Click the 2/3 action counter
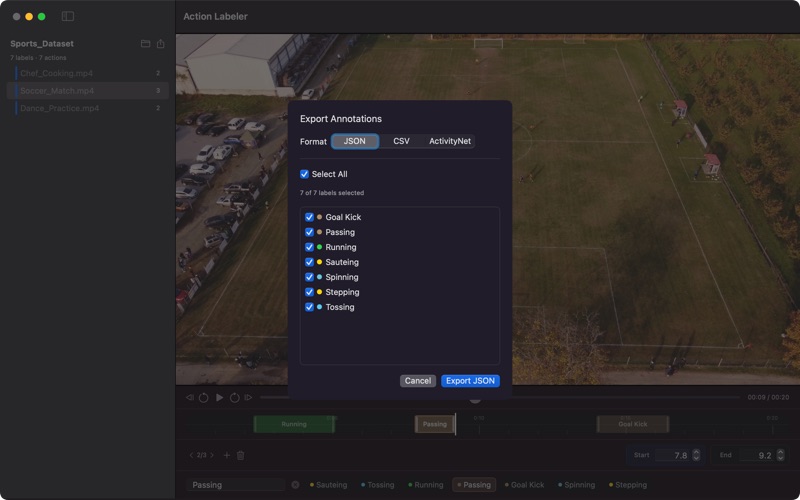The width and height of the screenshot is (800, 500). [202, 455]
